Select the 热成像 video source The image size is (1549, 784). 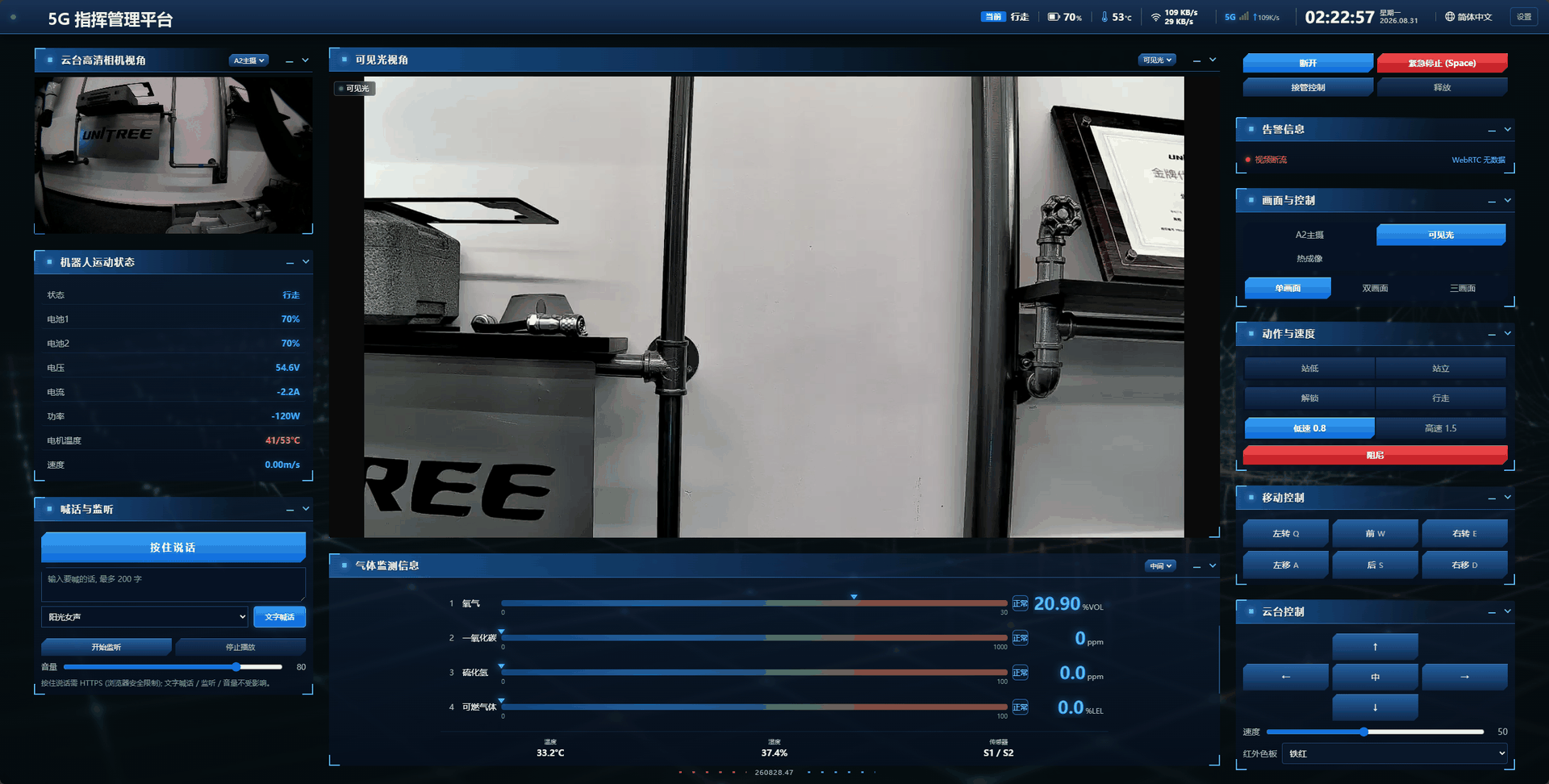tap(1309, 259)
